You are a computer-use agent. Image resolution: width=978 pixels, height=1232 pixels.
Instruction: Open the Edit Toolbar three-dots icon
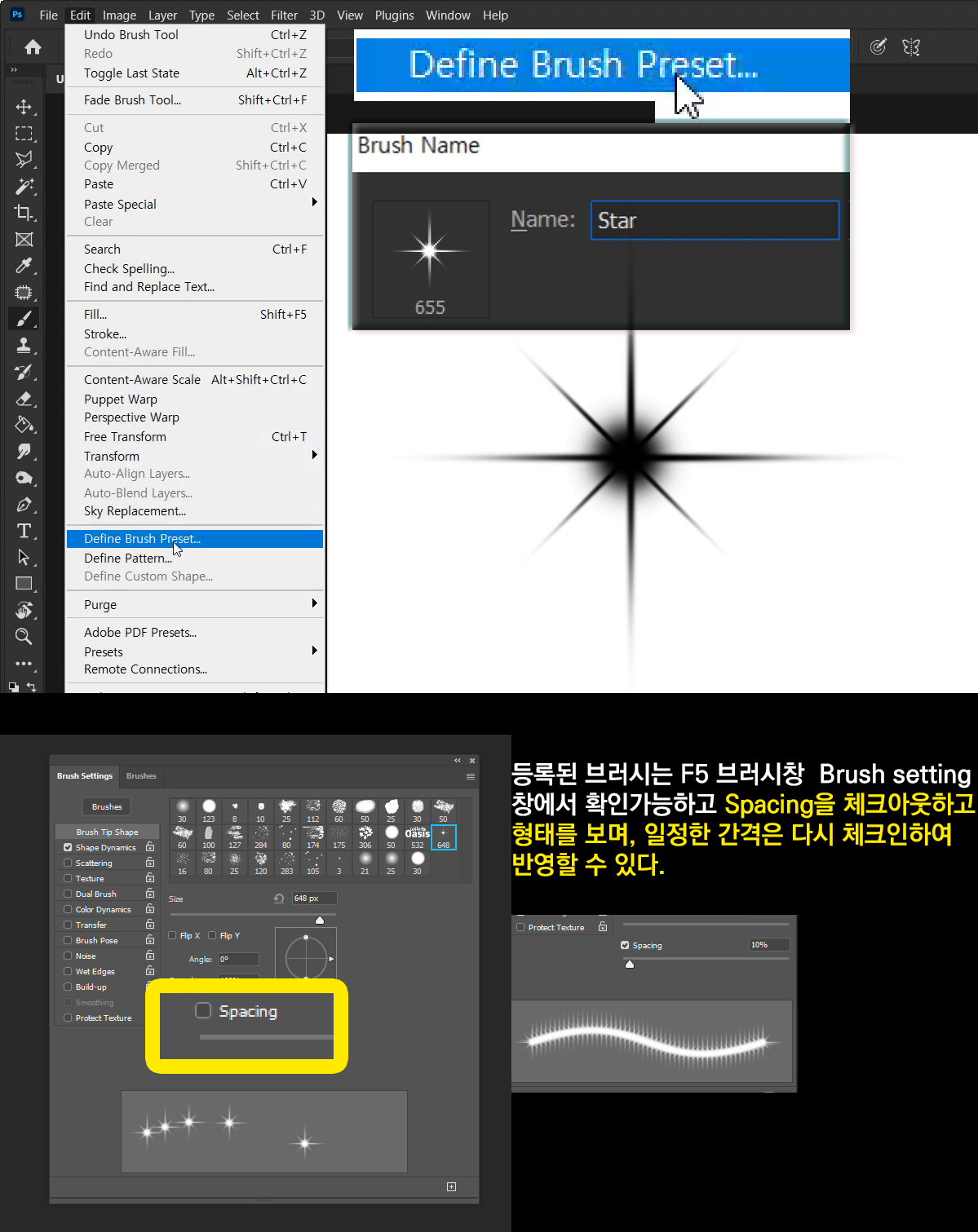(x=24, y=663)
